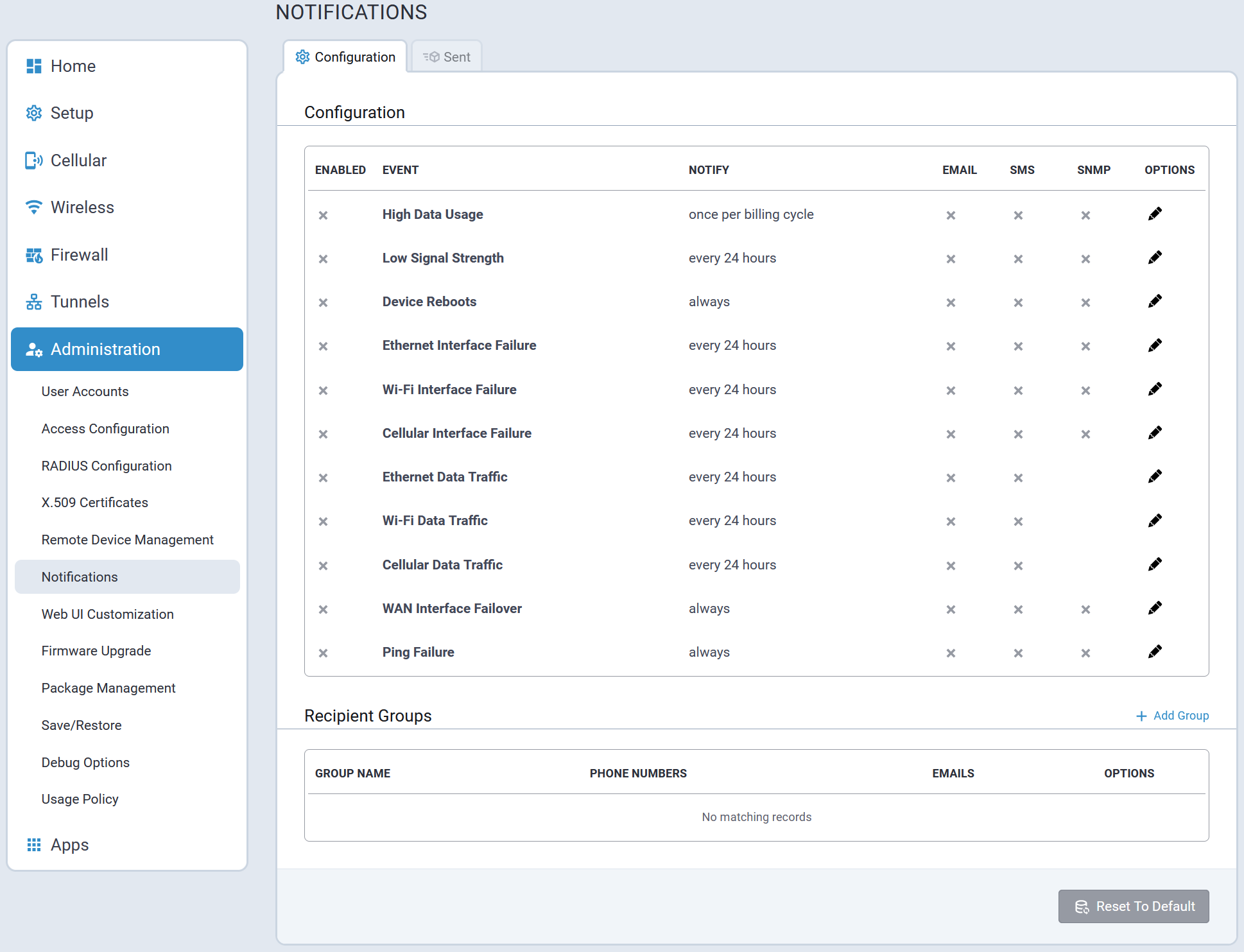Switch to the Sent tab
This screenshot has width=1244, height=952.
[x=447, y=57]
